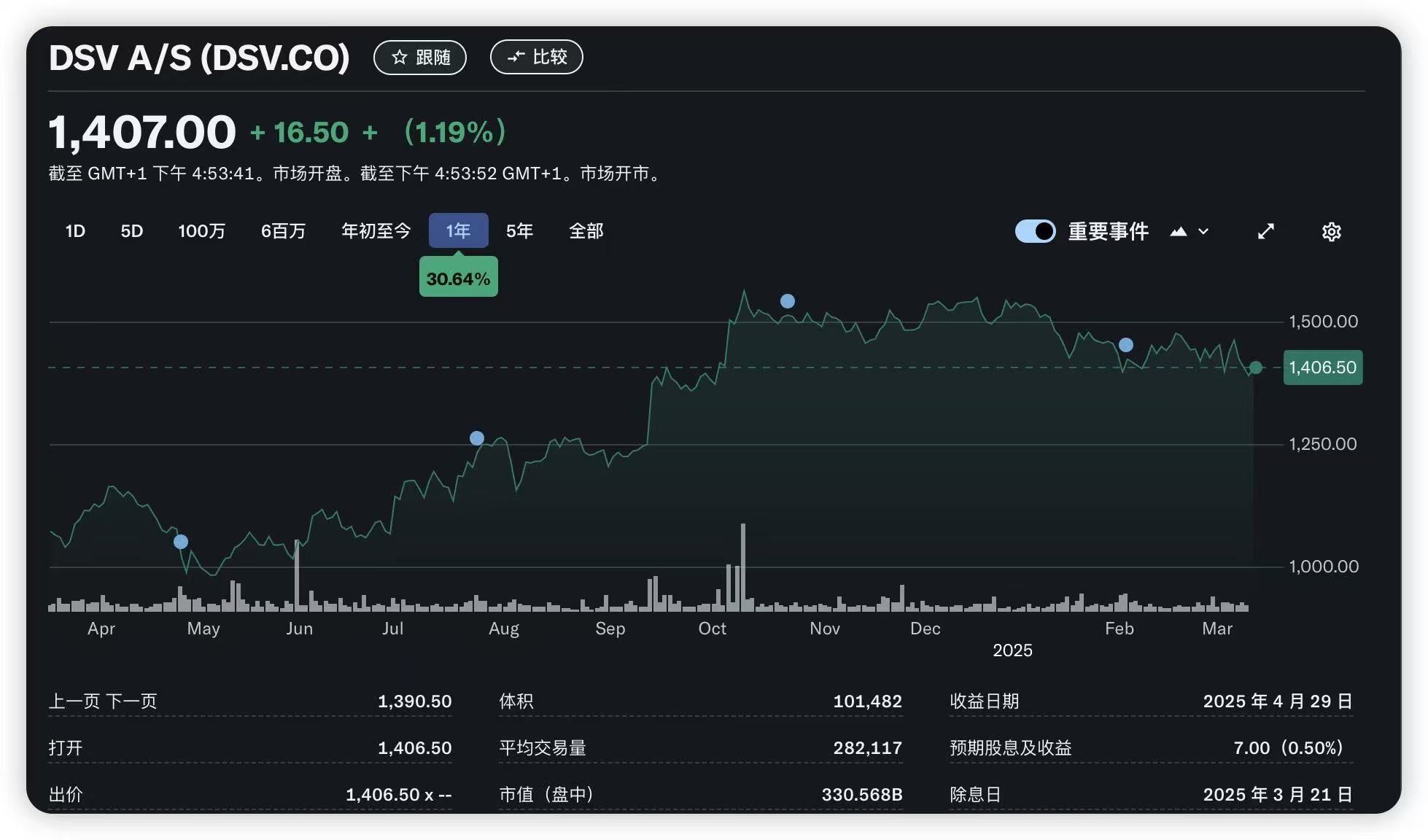Click the event marker near May
The width and height of the screenshot is (1428, 840).
(x=181, y=542)
